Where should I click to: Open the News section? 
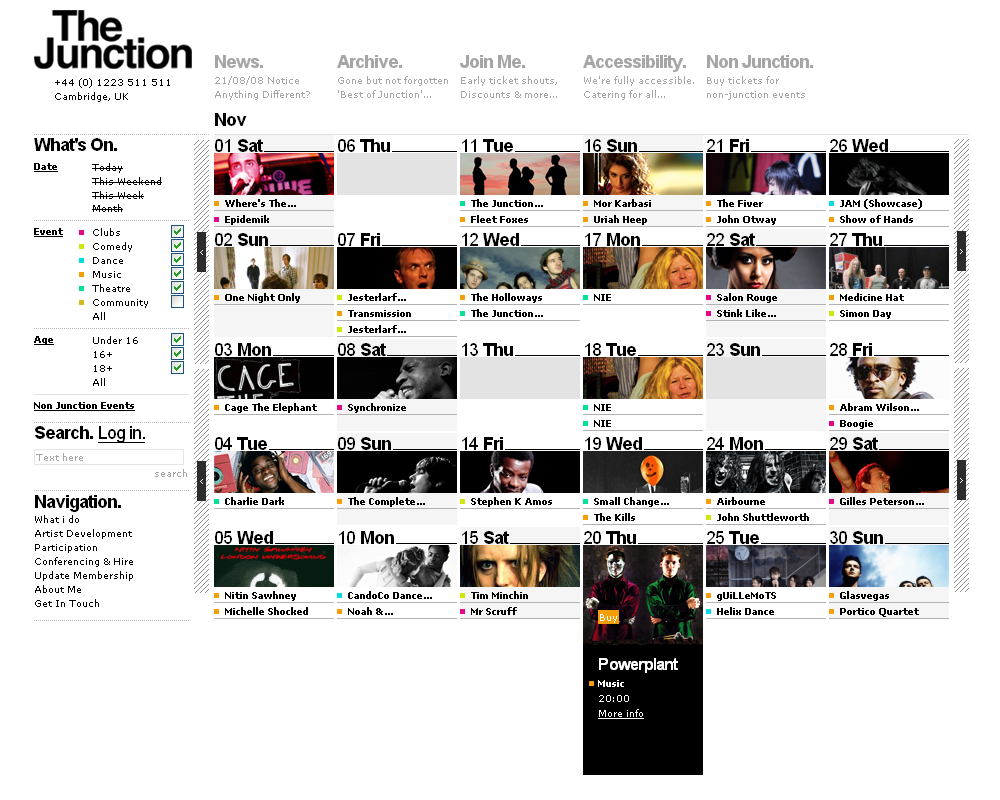(x=239, y=62)
